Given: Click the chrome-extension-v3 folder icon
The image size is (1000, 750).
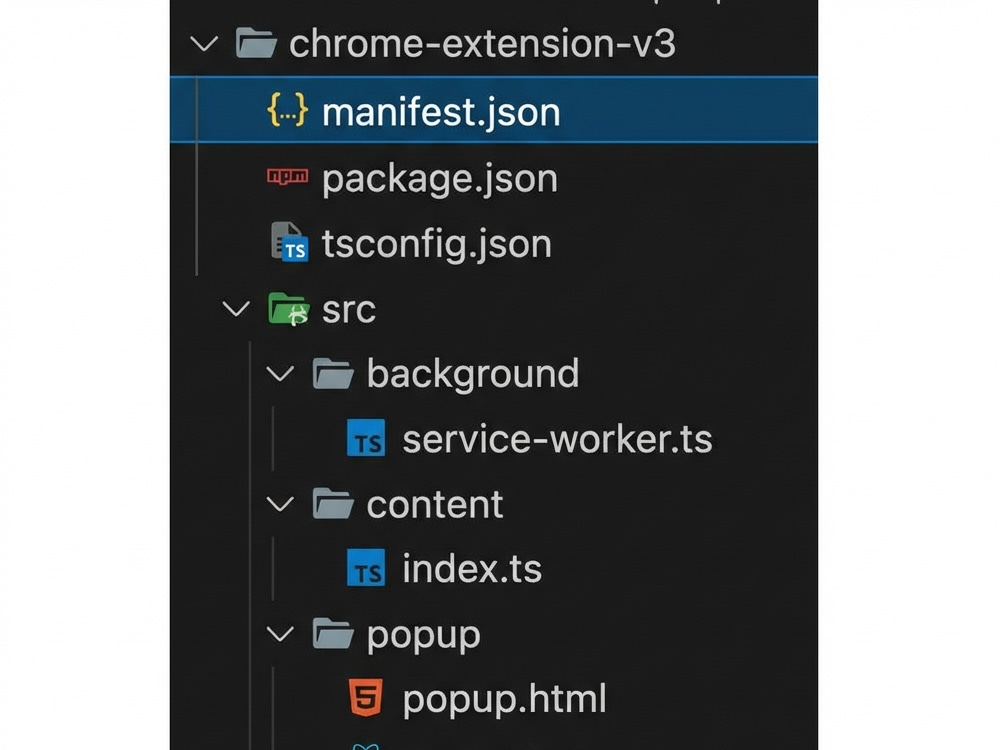Looking at the screenshot, I should click(256, 43).
